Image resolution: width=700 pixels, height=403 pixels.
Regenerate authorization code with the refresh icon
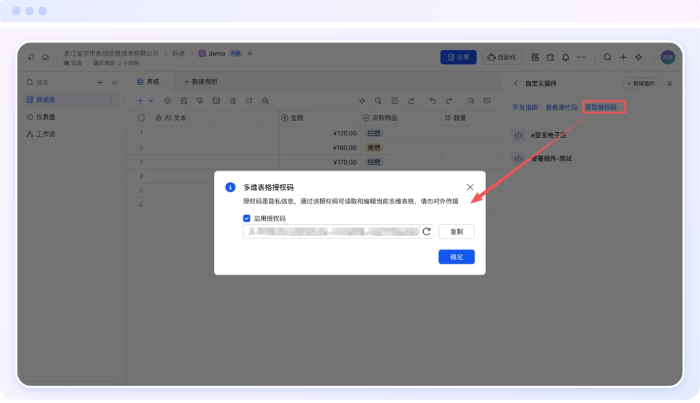tap(427, 232)
